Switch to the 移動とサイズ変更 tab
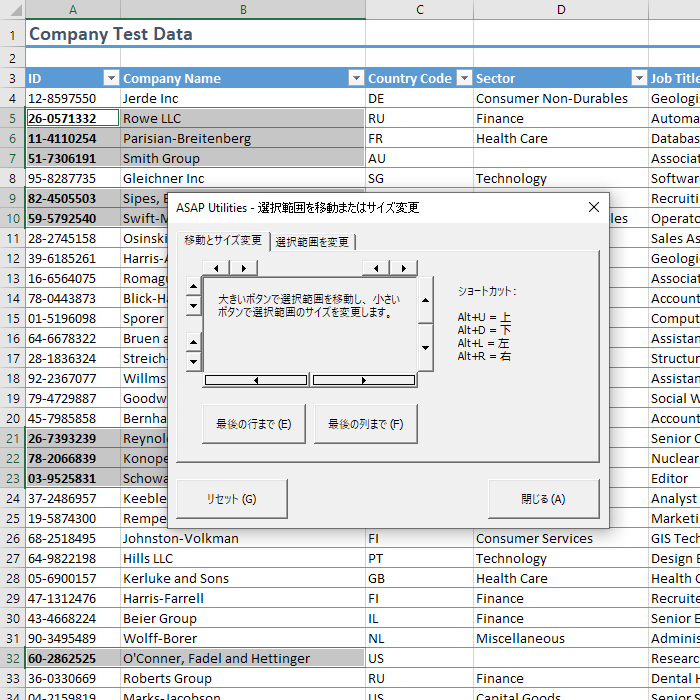 pos(223,241)
